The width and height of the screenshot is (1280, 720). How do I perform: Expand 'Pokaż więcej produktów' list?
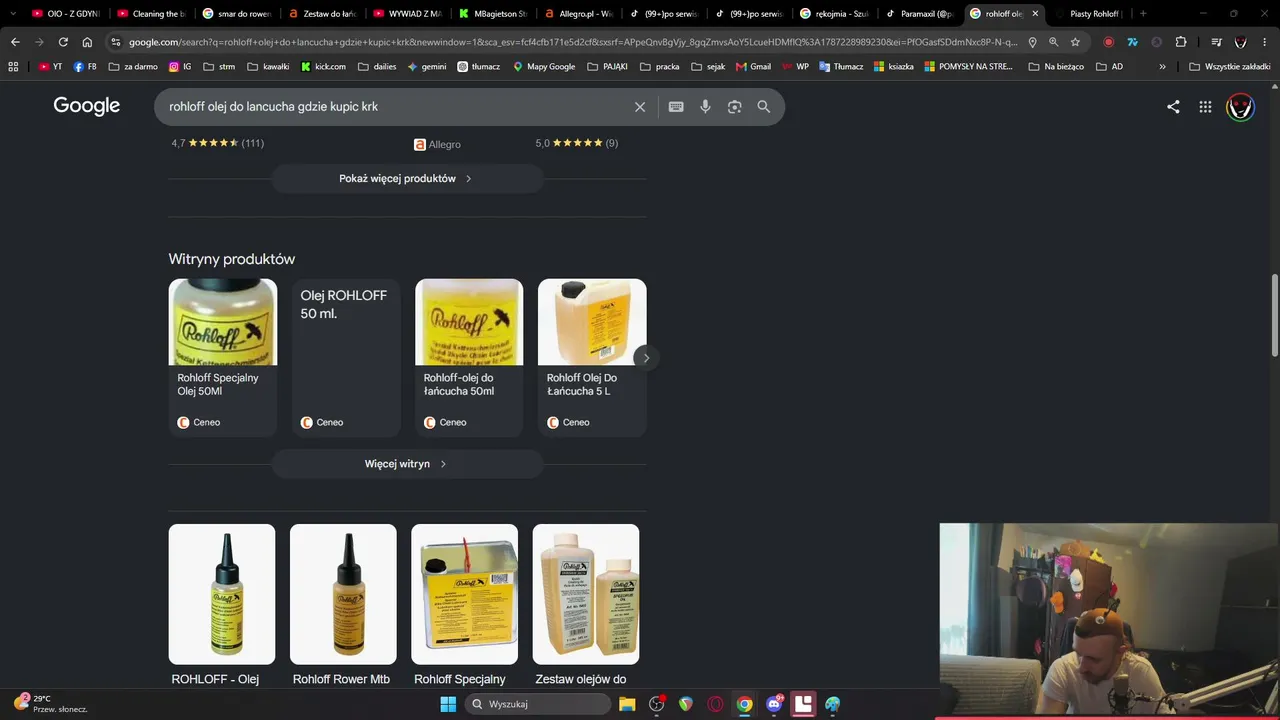pos(406,179)
